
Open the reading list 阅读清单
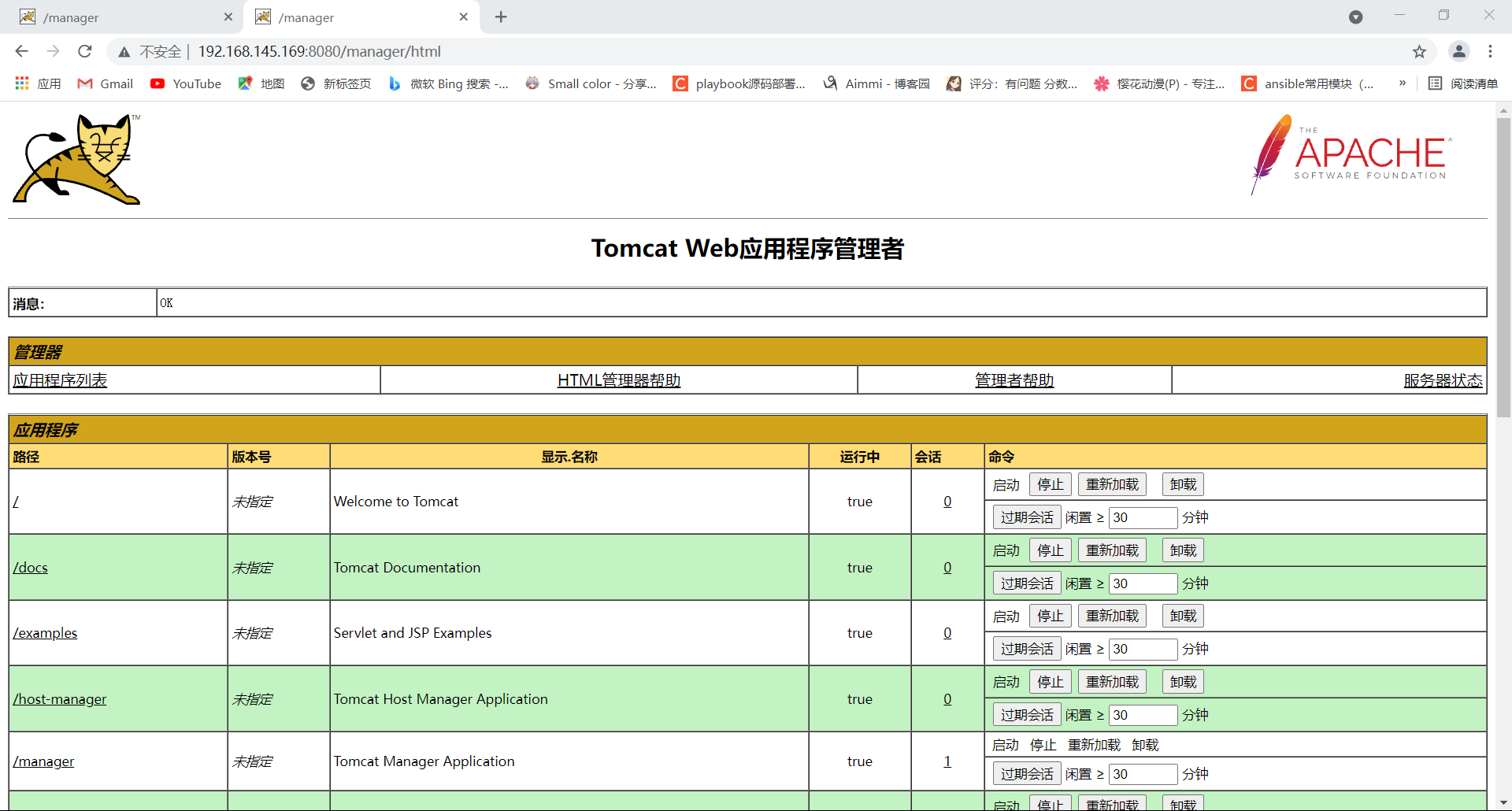1463,83
